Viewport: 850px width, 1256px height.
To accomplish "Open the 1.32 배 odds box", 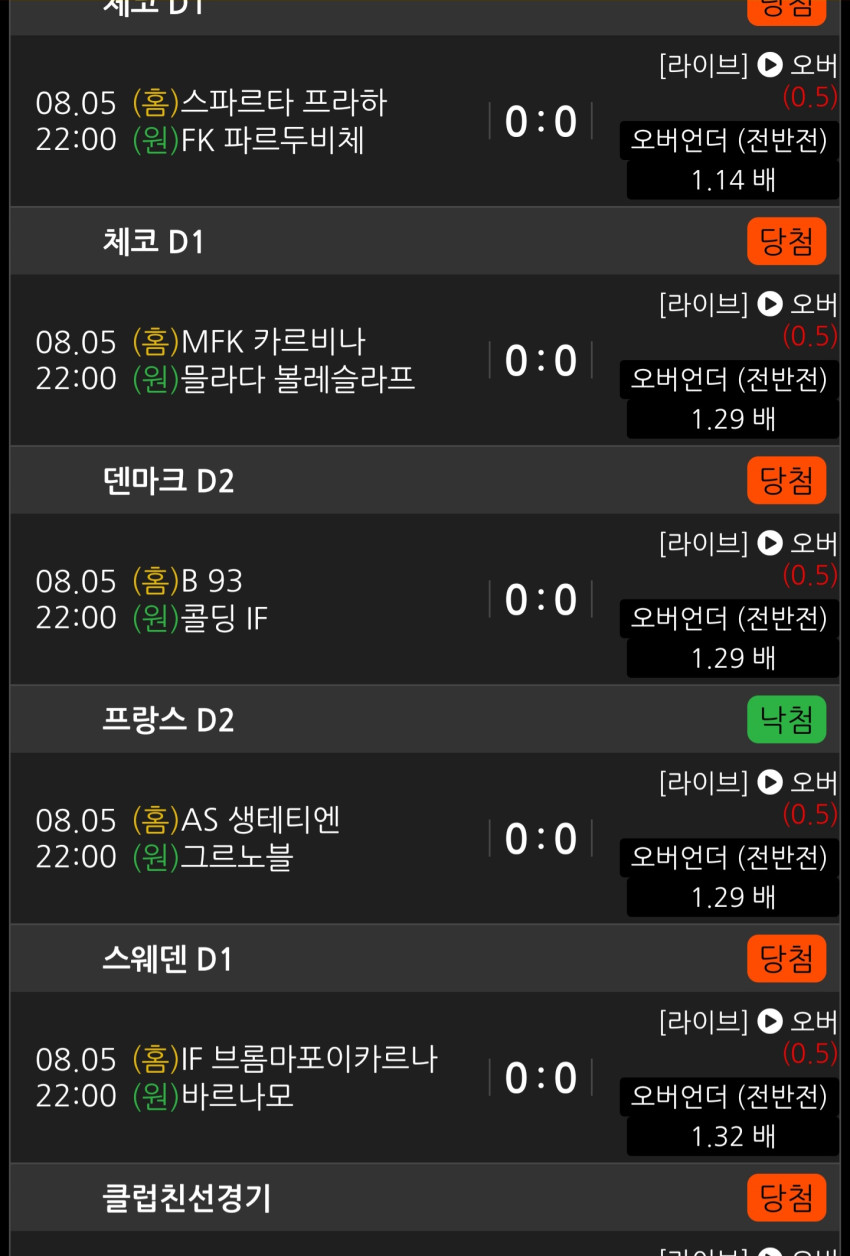I will [733, 1136].
